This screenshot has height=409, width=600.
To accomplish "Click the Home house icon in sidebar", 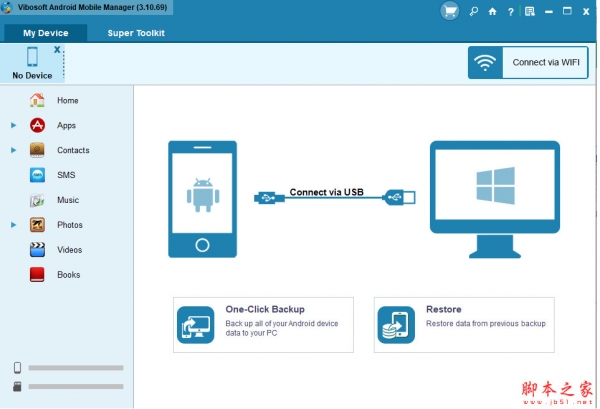I will (x=37, y=100).
